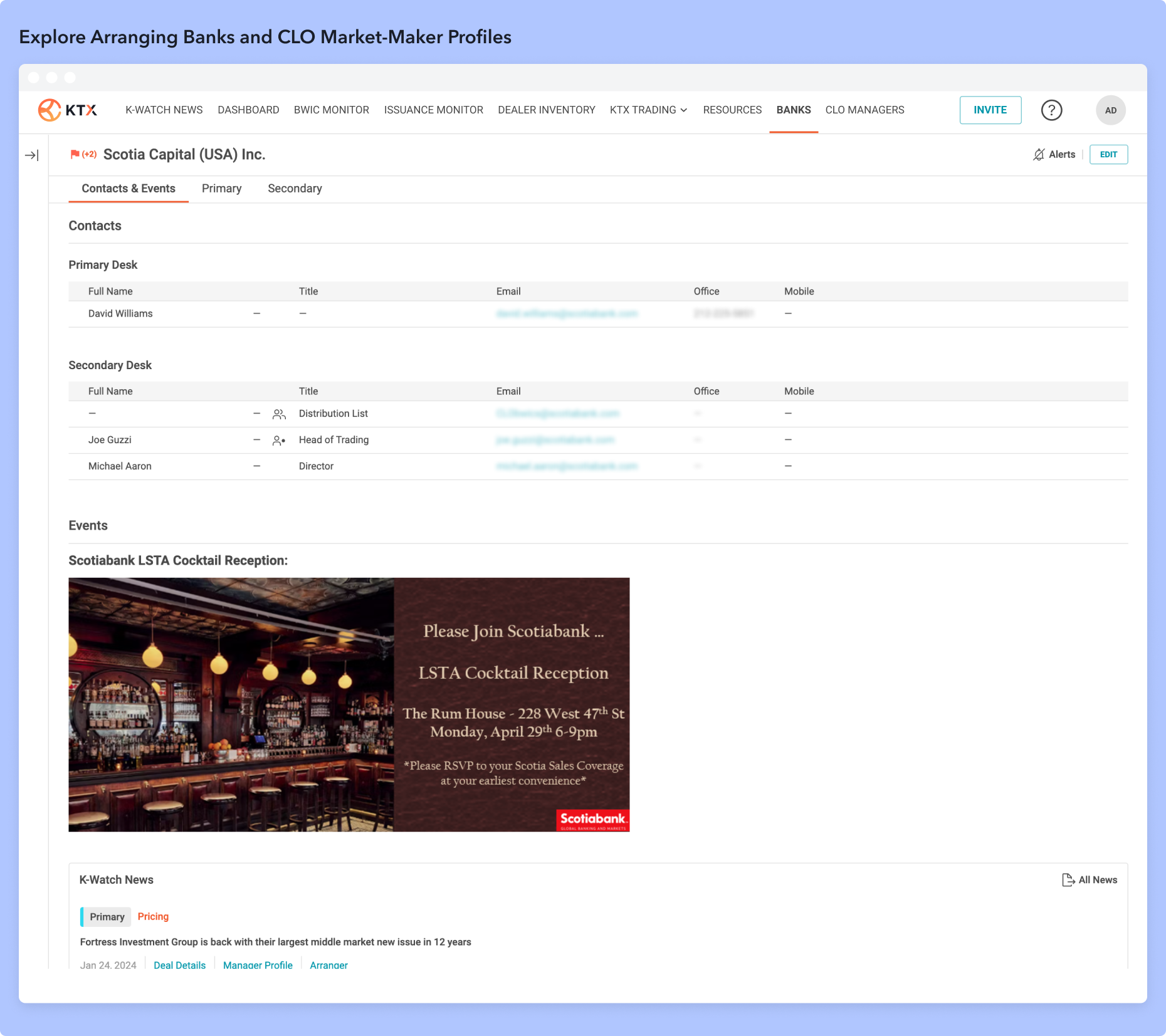The height and width of the screenshot is (1036, 1166).
Task: Switch to the Primary tab
Action: tap(221, 189)
